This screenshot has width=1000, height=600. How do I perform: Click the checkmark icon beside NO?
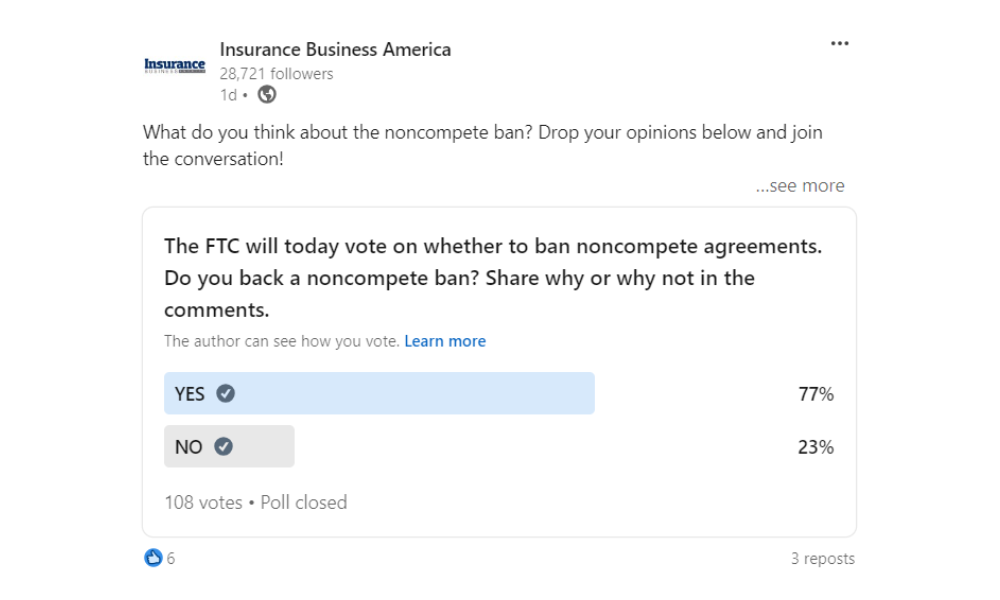(x=224, y=447)
